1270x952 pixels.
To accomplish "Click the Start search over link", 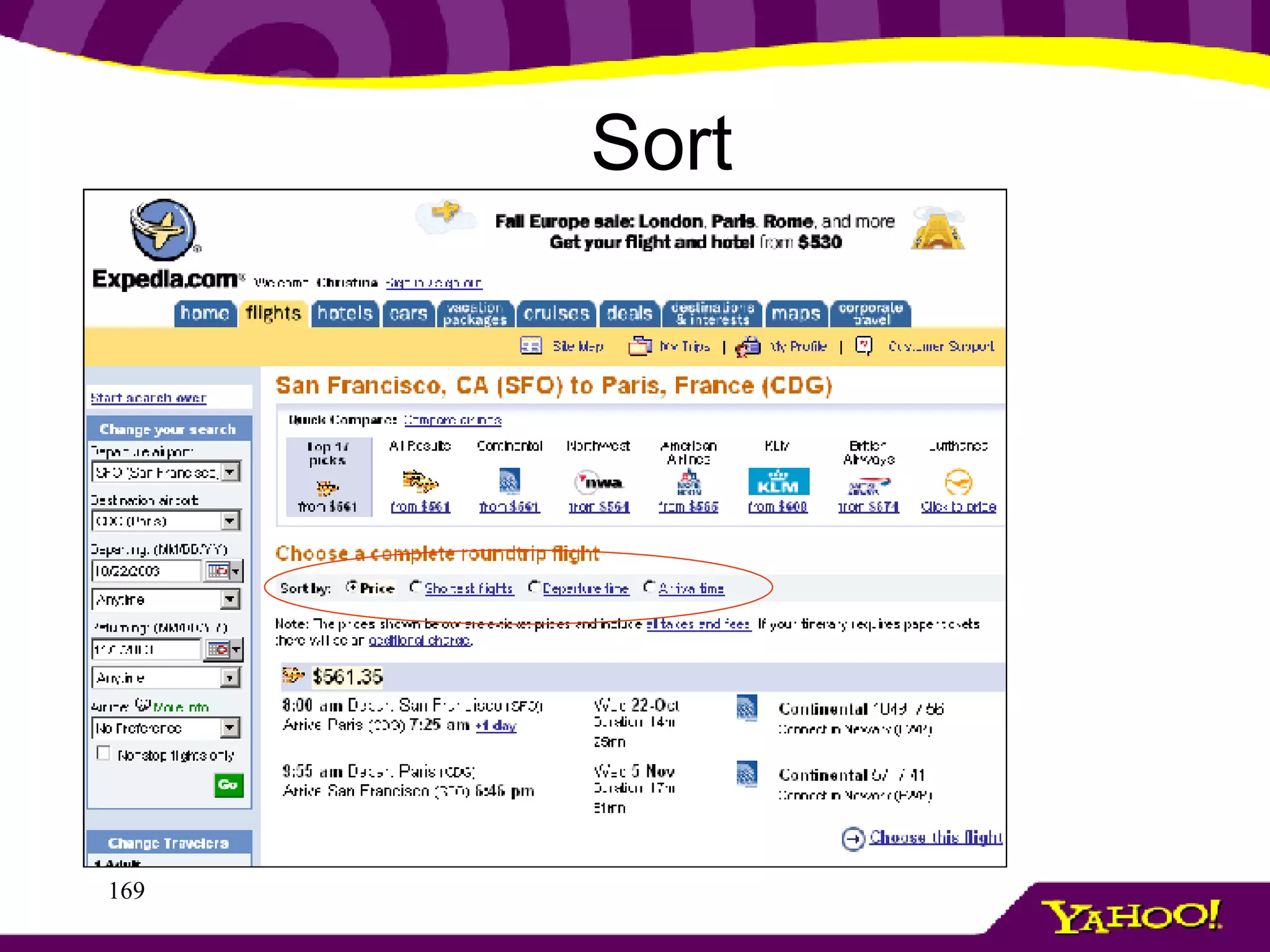I will [148, 397].
